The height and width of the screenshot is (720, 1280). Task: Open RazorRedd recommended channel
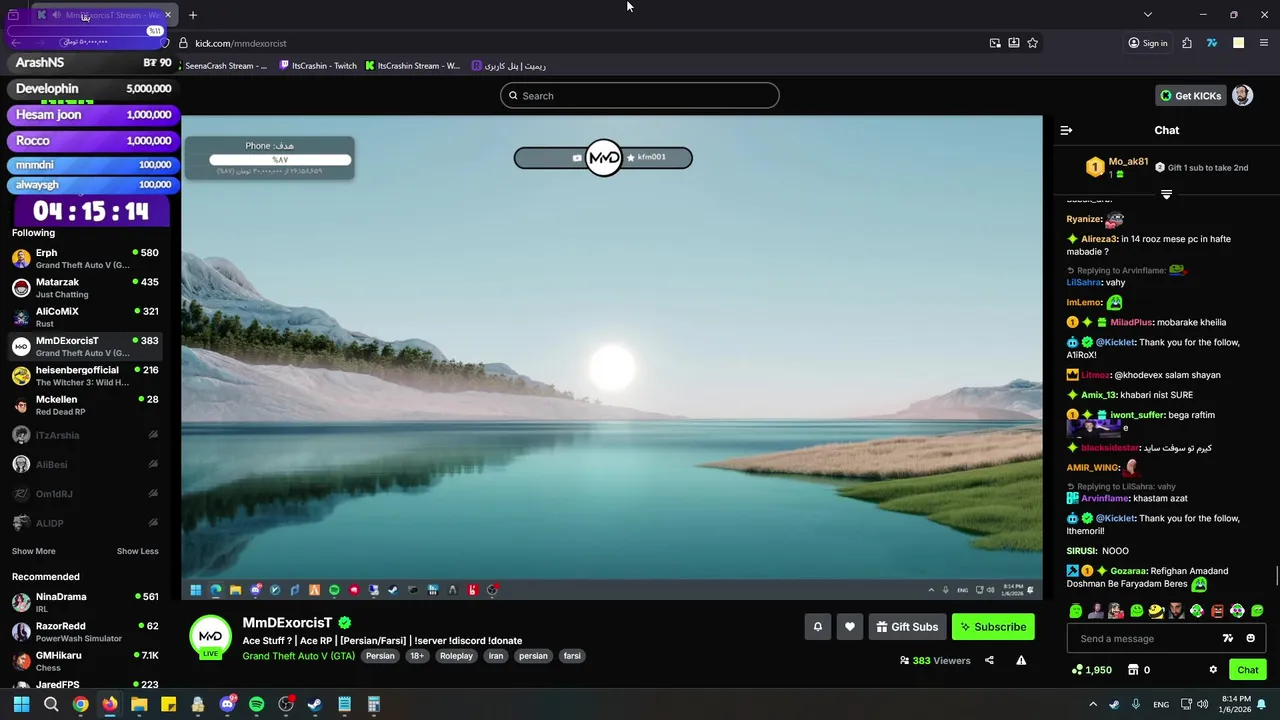click(x=85, y=632)
